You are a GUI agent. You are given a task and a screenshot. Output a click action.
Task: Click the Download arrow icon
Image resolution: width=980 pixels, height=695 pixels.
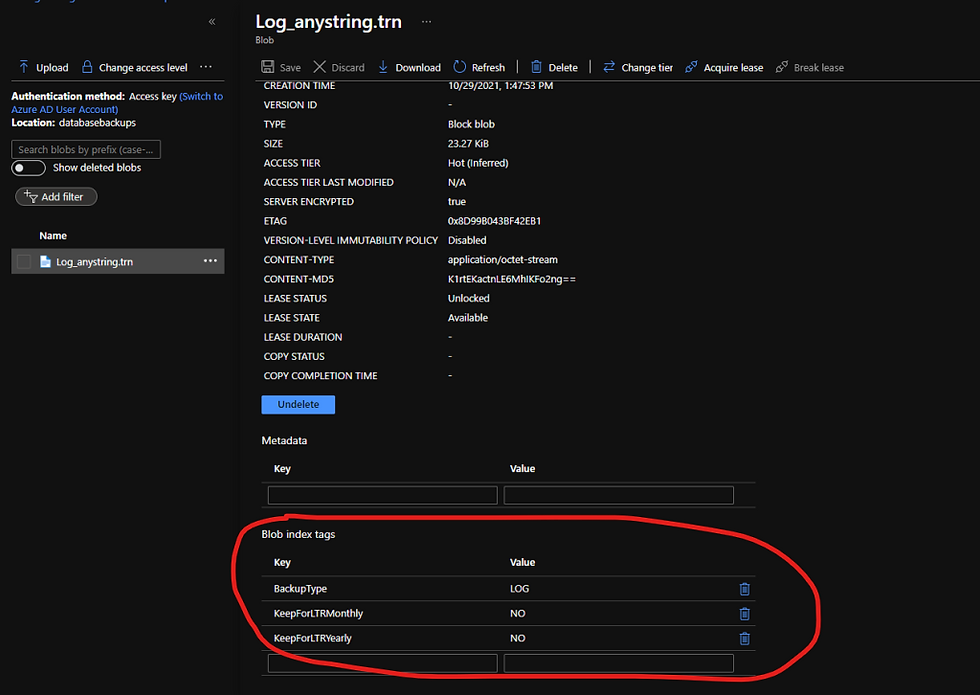click(383, 67)
